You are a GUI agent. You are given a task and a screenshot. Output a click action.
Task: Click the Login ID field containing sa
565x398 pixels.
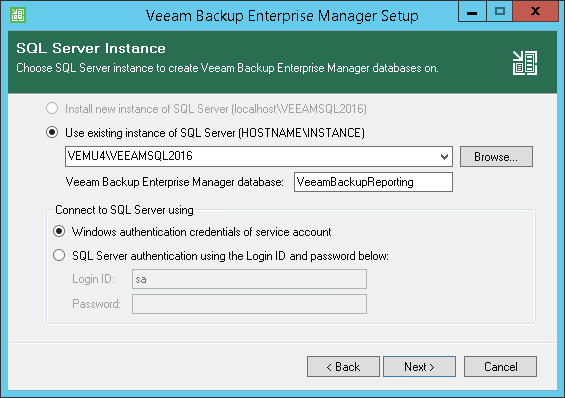[249, 279]
